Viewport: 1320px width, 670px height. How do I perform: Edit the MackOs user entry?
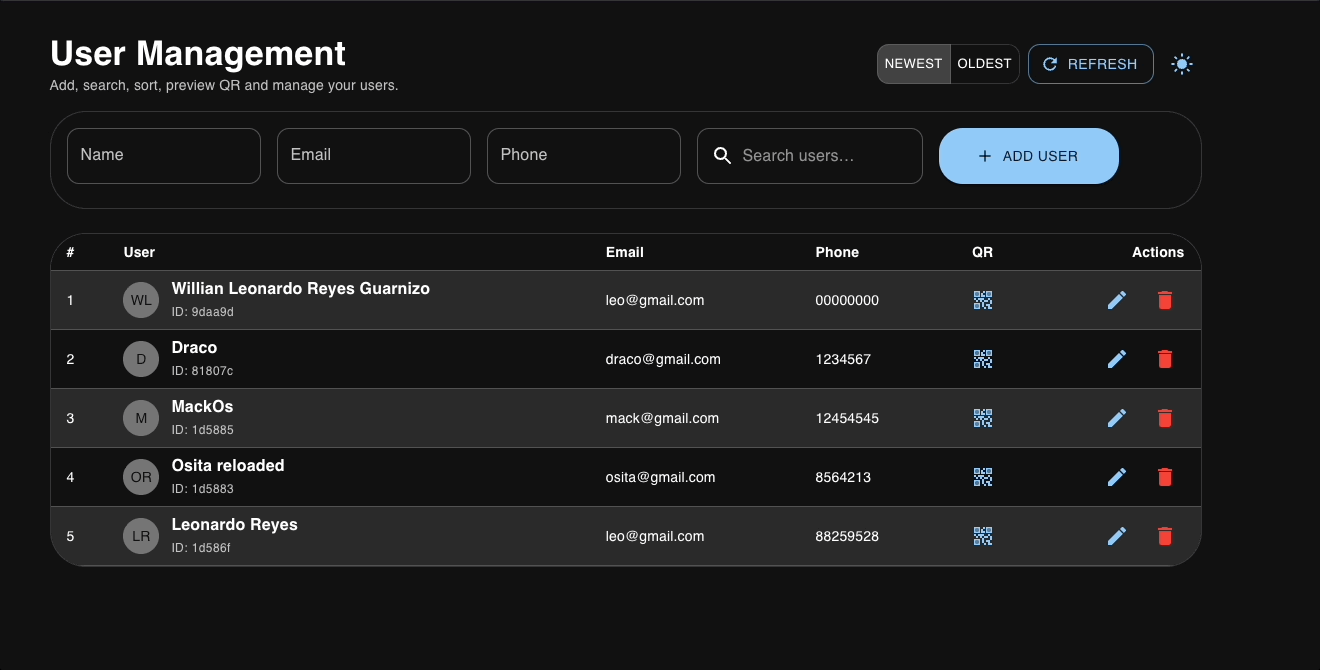1117,418
